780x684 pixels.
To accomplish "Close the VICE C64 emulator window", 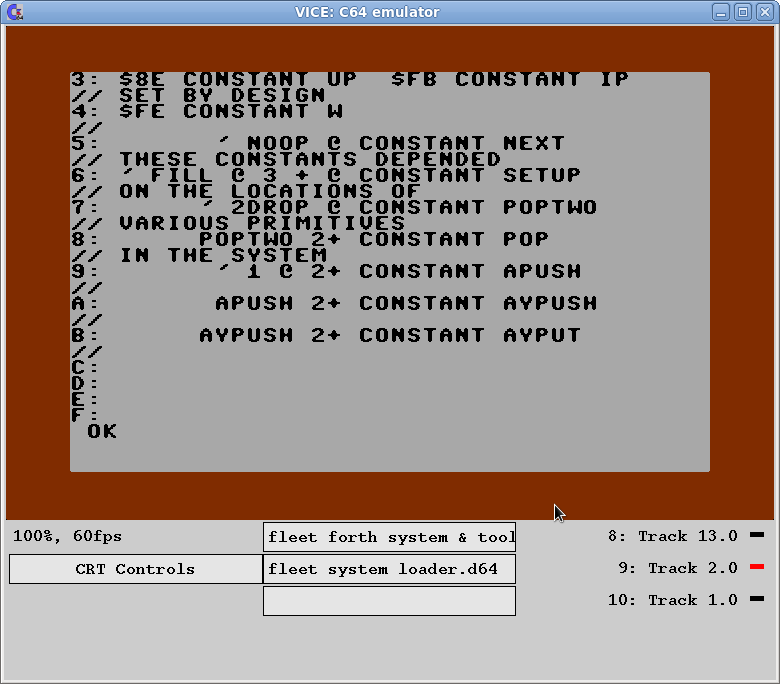I will pyautogui.click(x=764, y=12).
